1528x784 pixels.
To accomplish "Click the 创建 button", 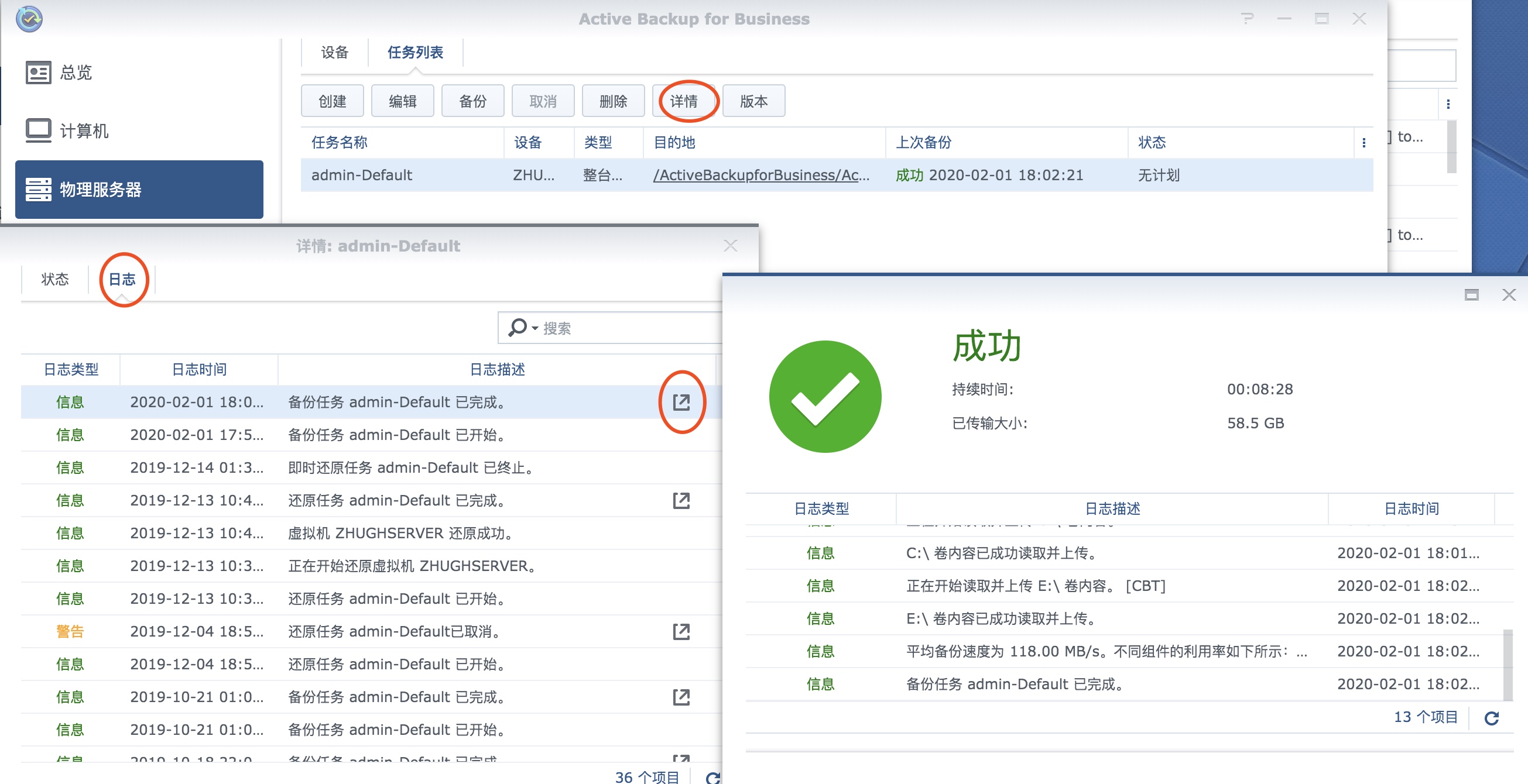I will tap(332, 101).
